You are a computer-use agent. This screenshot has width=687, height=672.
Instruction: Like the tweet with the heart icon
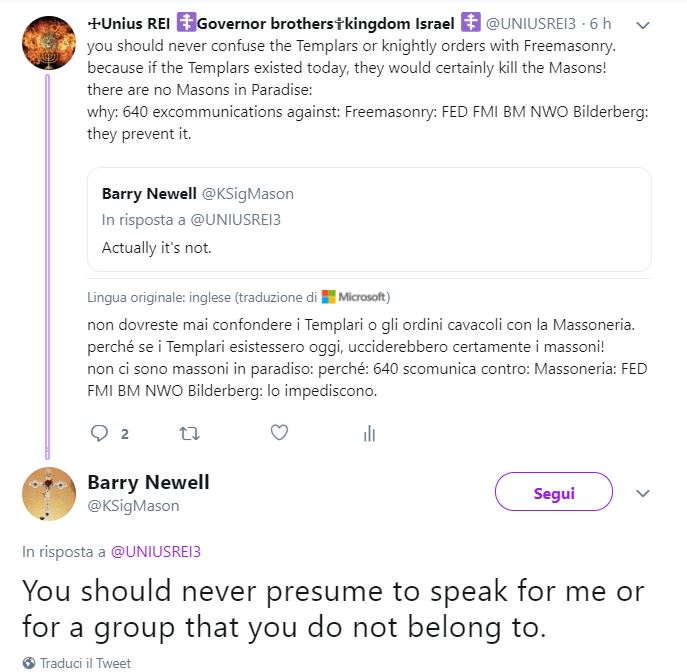point(280,433)
